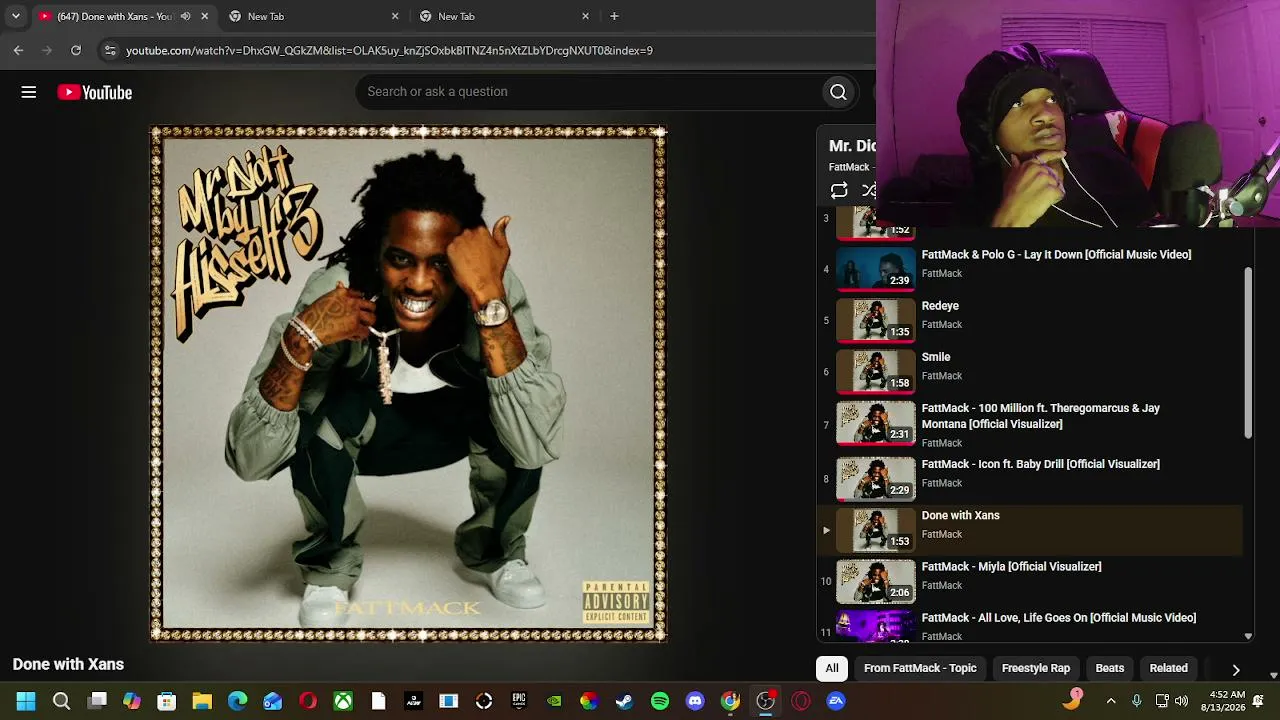
Task: Open Opera GX from the taskbar
Action: click(x=801, y=701)
